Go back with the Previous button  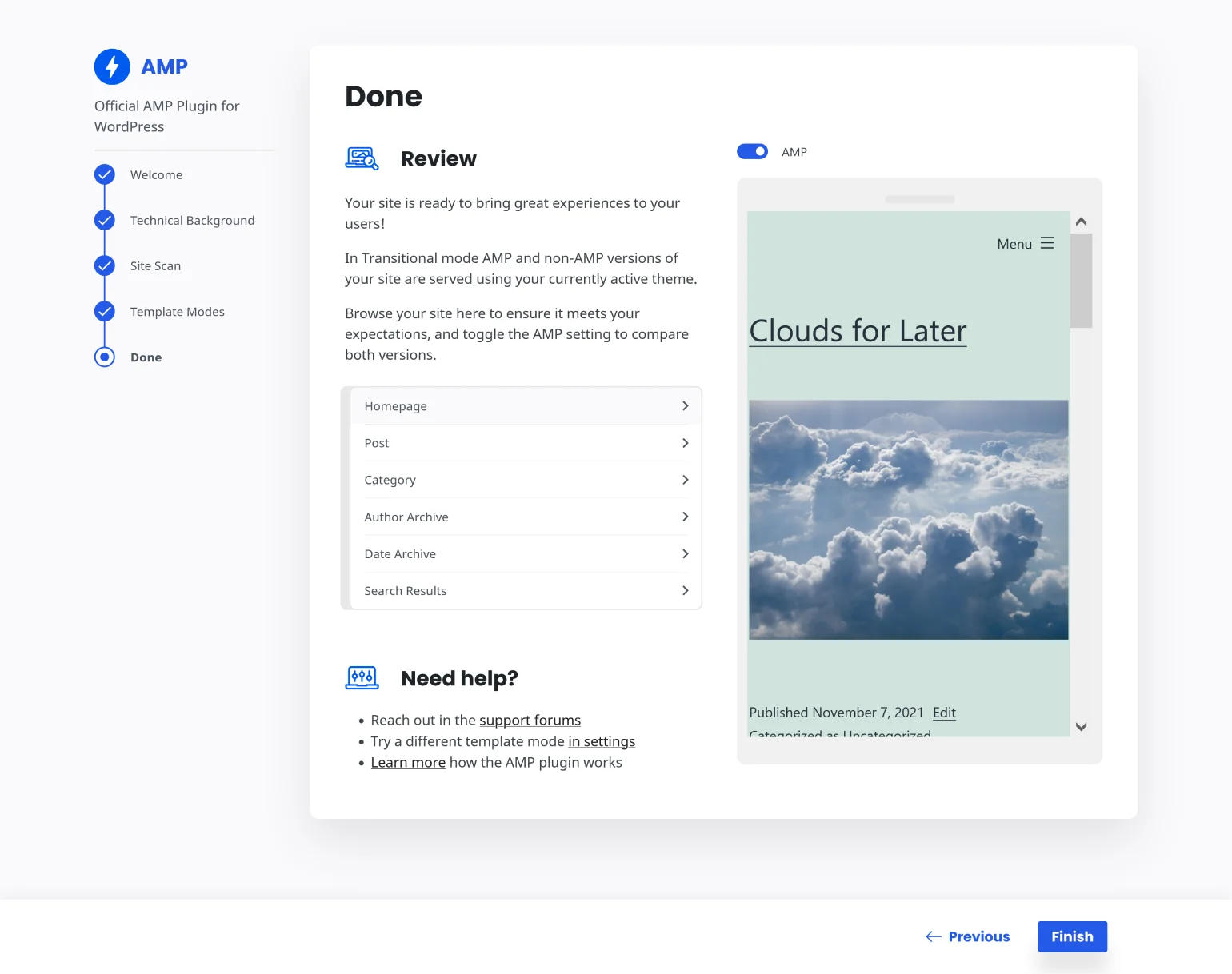968,936
